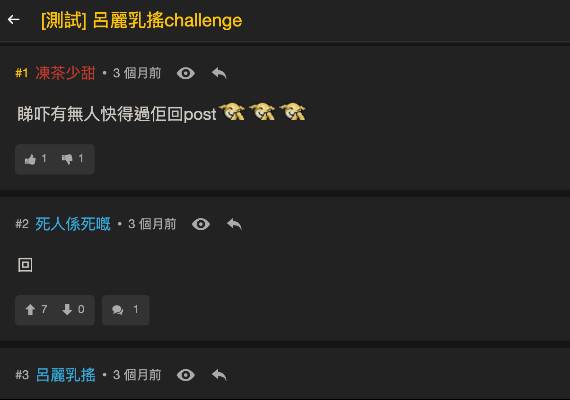Show the 1 reply on post #2
The height and width of the screenshot is (400, 570).
tap(126, 310)
